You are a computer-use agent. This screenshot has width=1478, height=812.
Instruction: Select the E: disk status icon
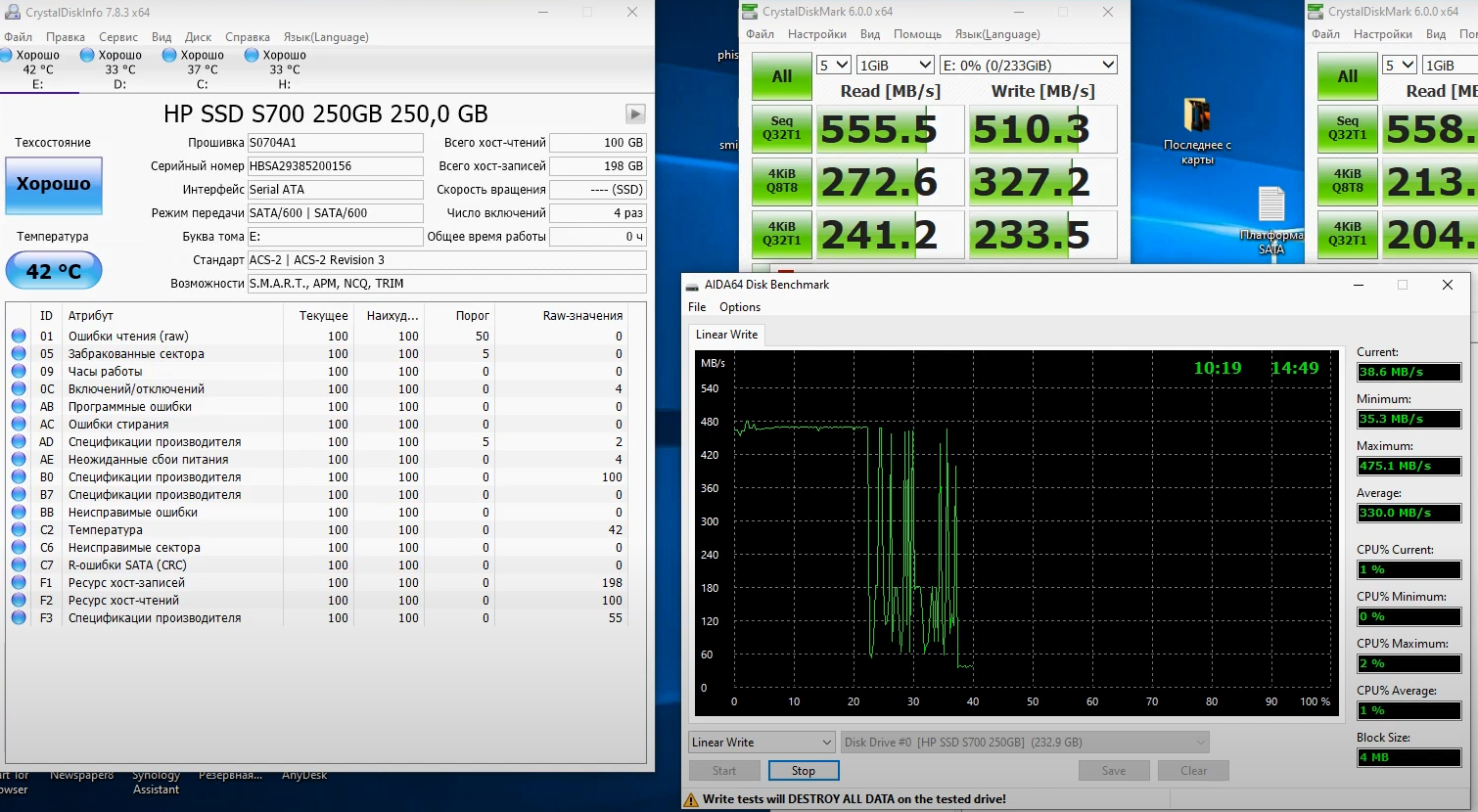pos(5,55)
